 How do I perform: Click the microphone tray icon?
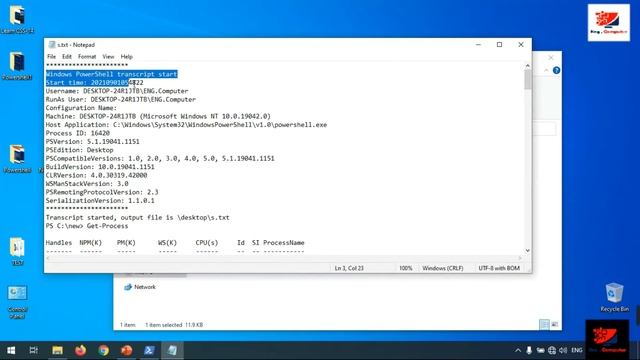point(529,350)
